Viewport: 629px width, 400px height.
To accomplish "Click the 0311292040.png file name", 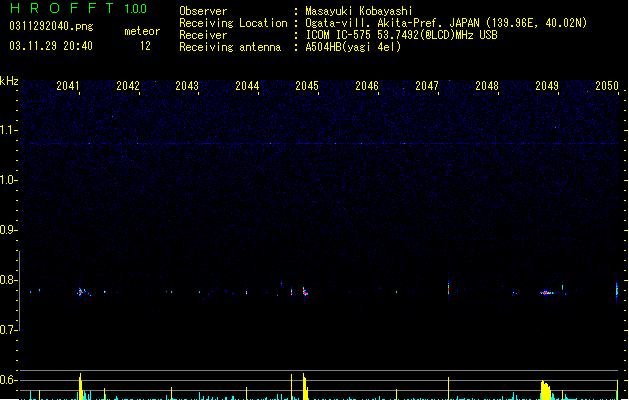I will pos(51,26).
